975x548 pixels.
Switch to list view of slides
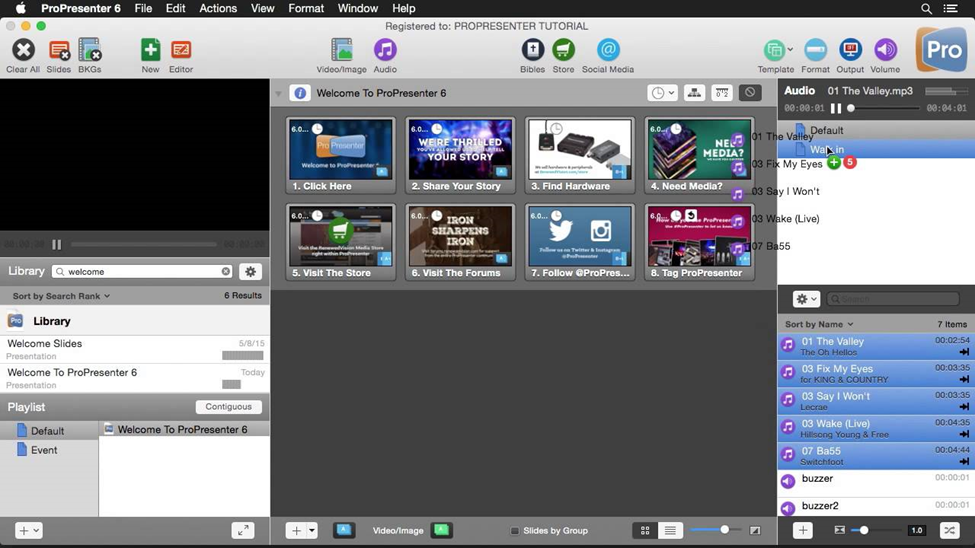(670, 531)
